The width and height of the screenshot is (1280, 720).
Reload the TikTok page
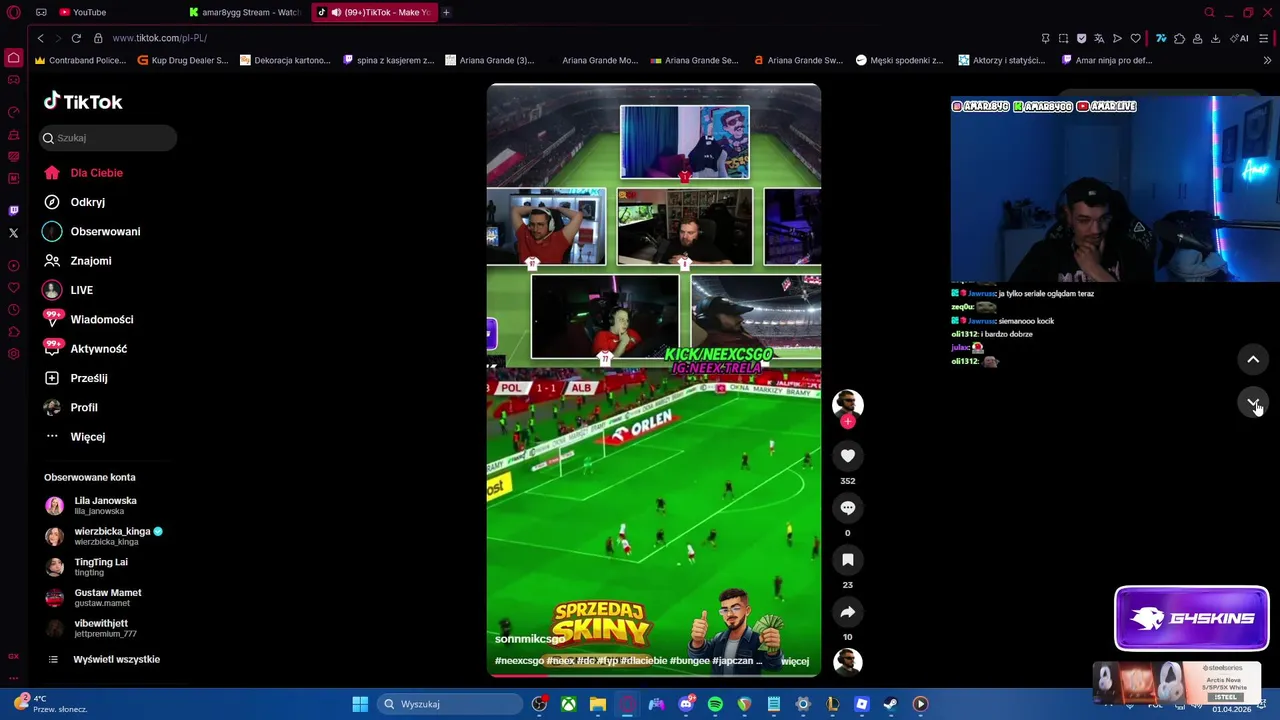click(76, 38)
